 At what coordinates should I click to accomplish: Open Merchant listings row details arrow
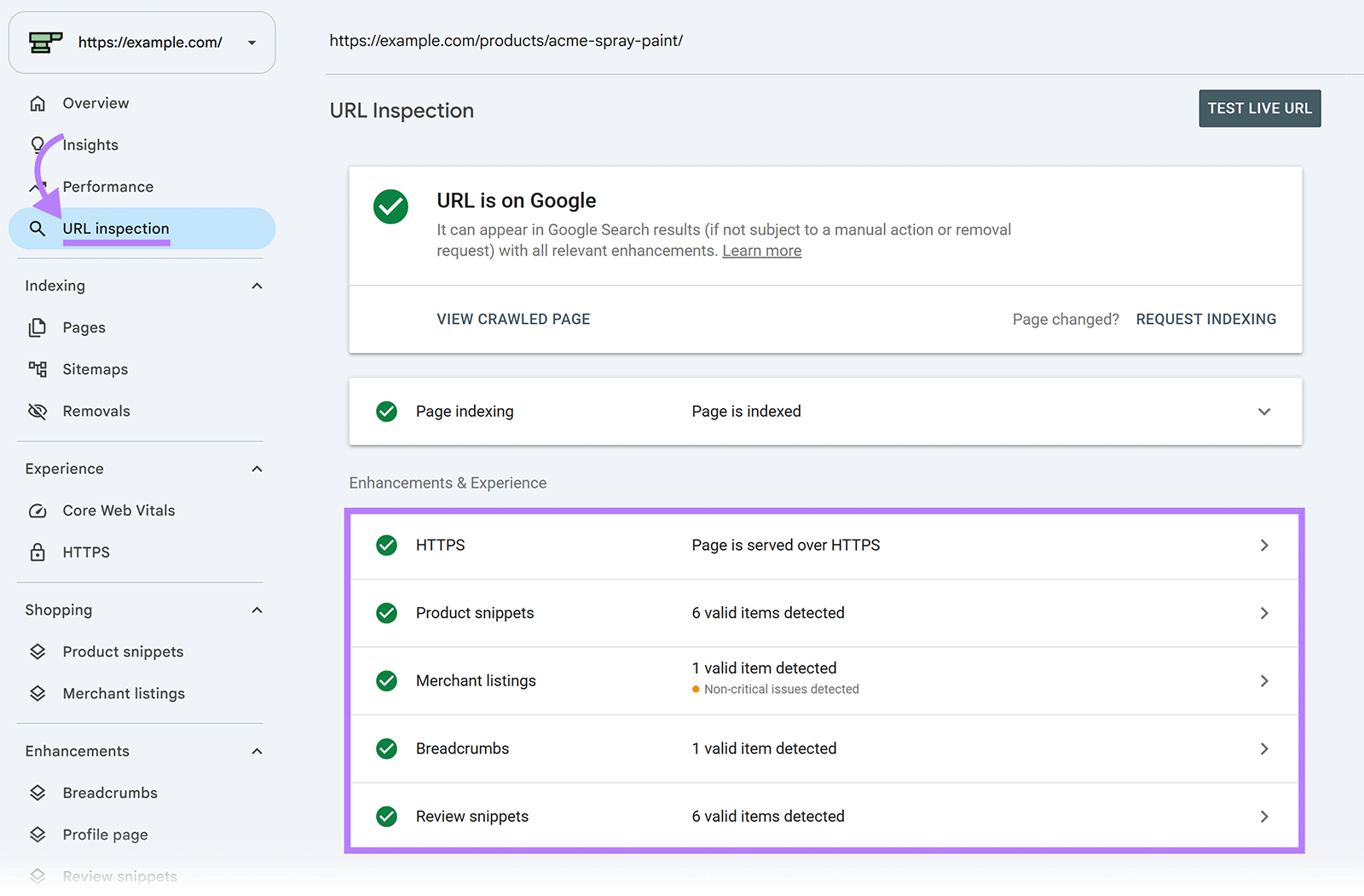click(x=1264, y=681)
